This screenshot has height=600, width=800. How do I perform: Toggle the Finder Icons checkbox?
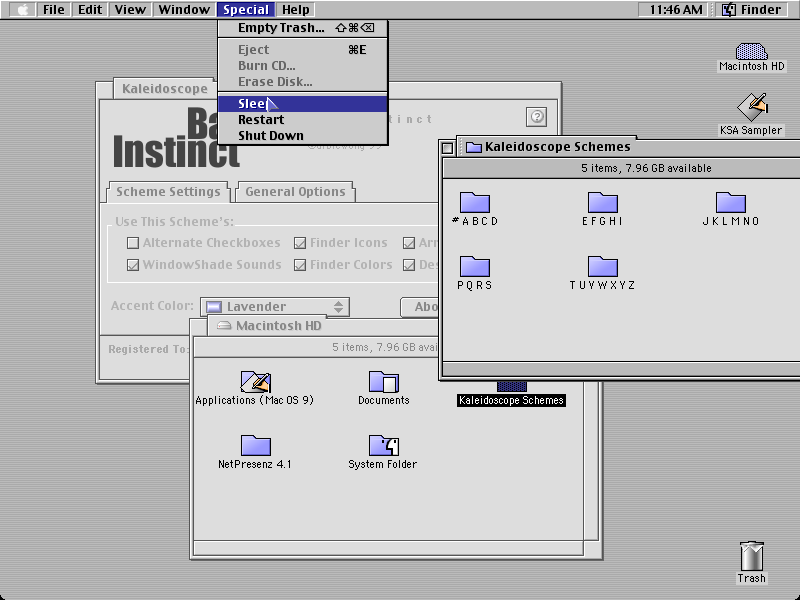click(x=300, y=243)
